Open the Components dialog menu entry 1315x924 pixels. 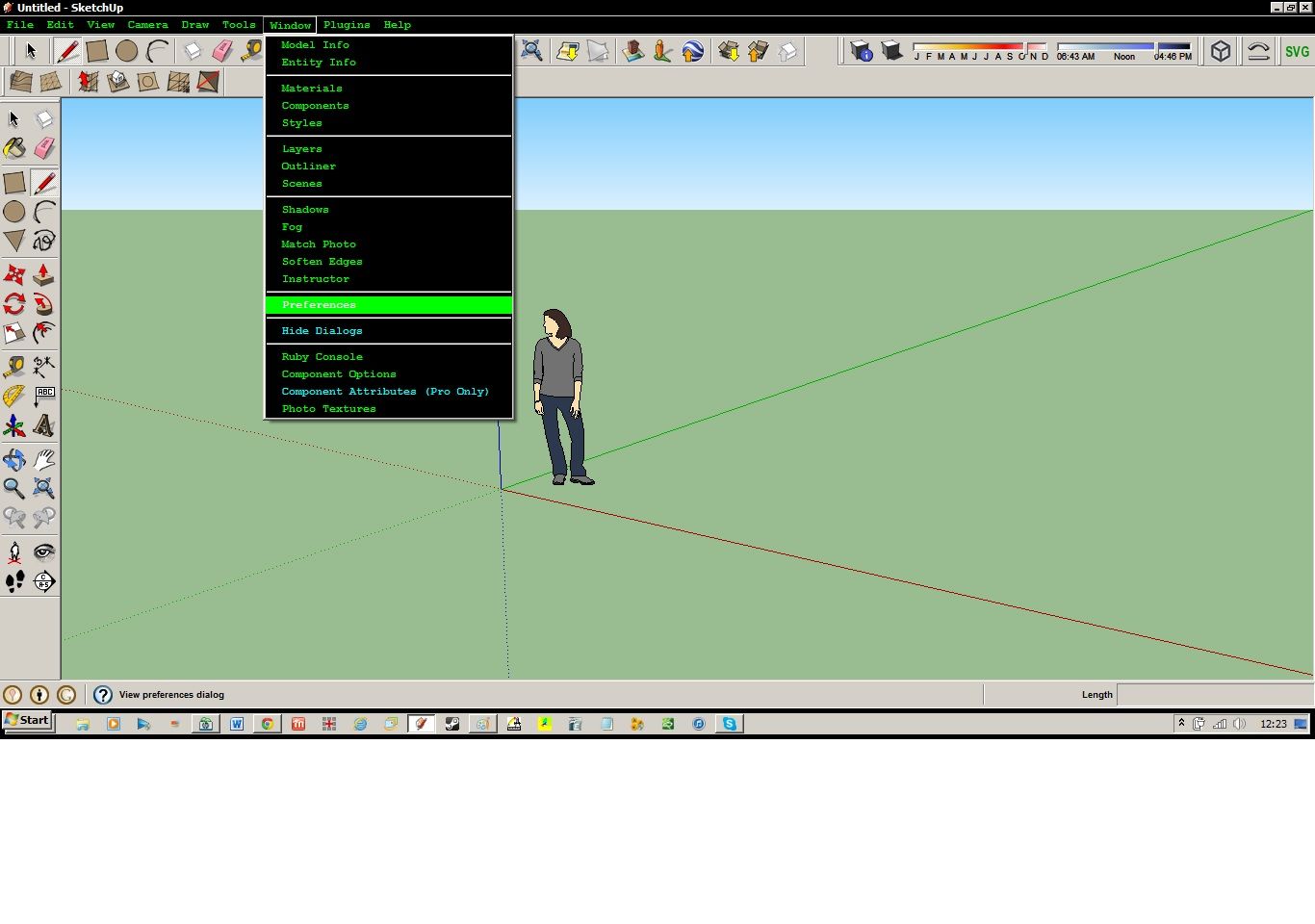(x=389, y=106)
